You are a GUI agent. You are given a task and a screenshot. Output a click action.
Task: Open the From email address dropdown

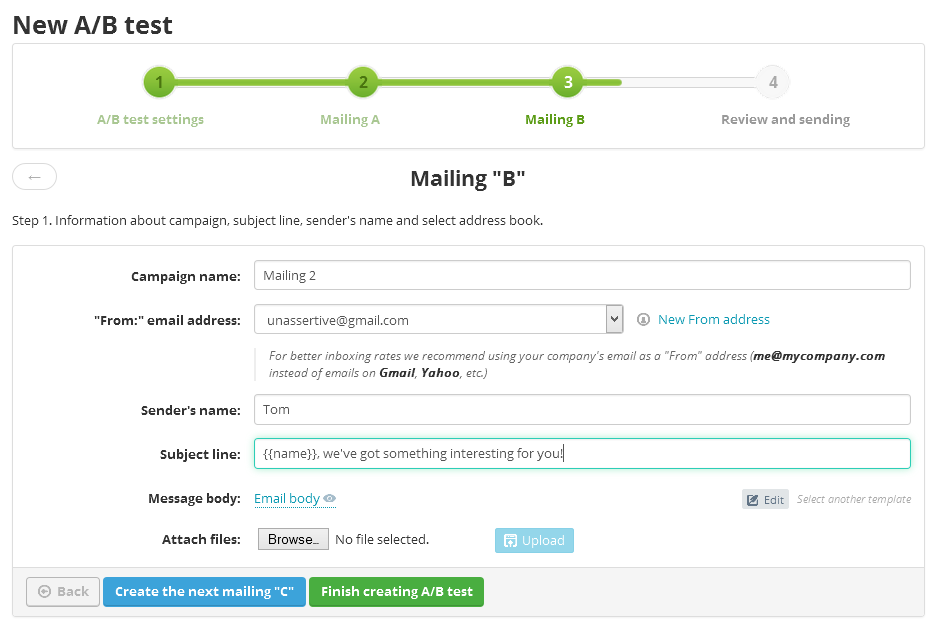coord(614,320)
